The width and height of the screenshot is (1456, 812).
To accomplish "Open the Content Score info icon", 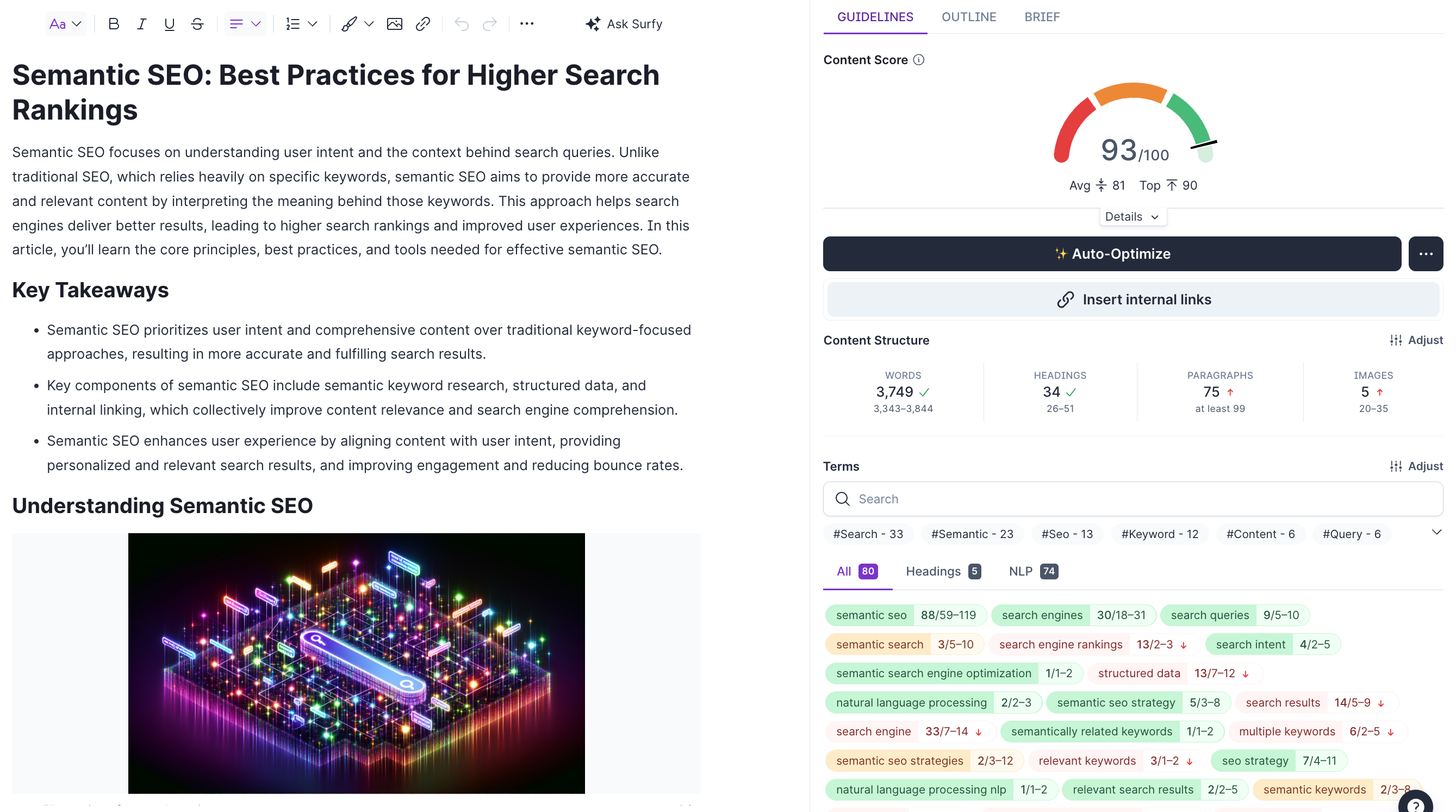I will pyautogui.click(x=918, y=60).
